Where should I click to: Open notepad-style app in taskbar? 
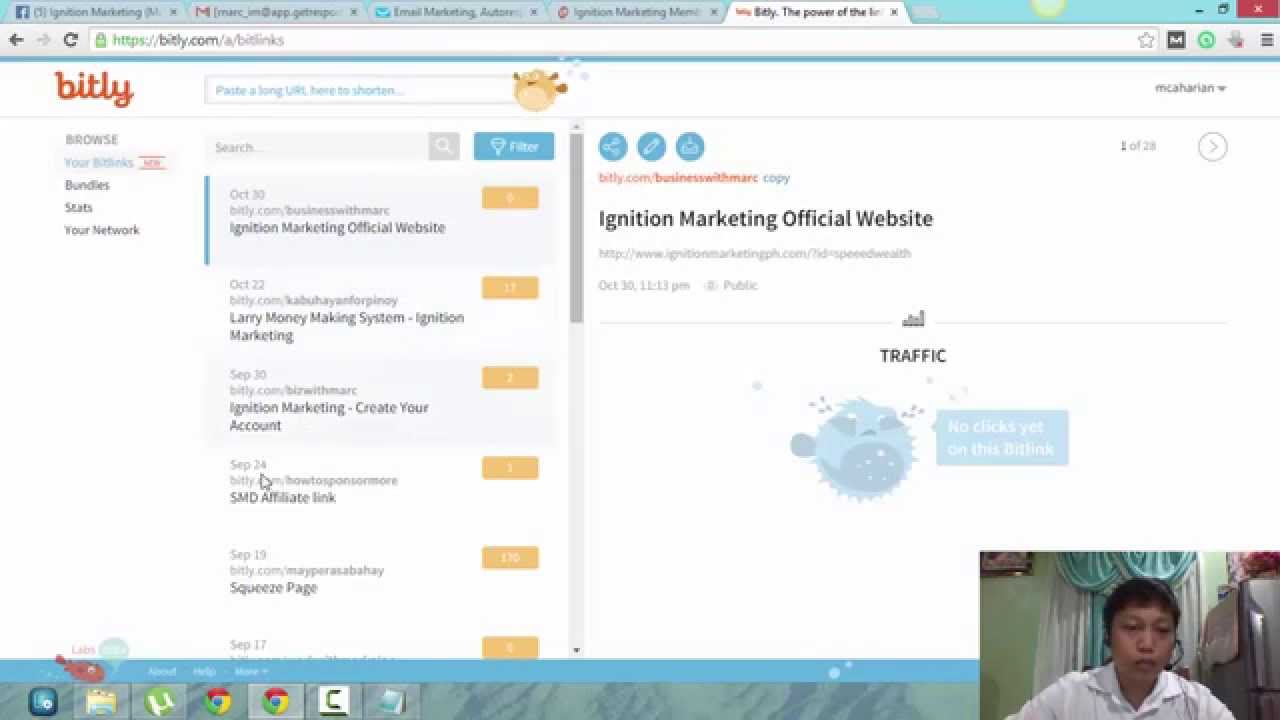[x=391, y=701]
